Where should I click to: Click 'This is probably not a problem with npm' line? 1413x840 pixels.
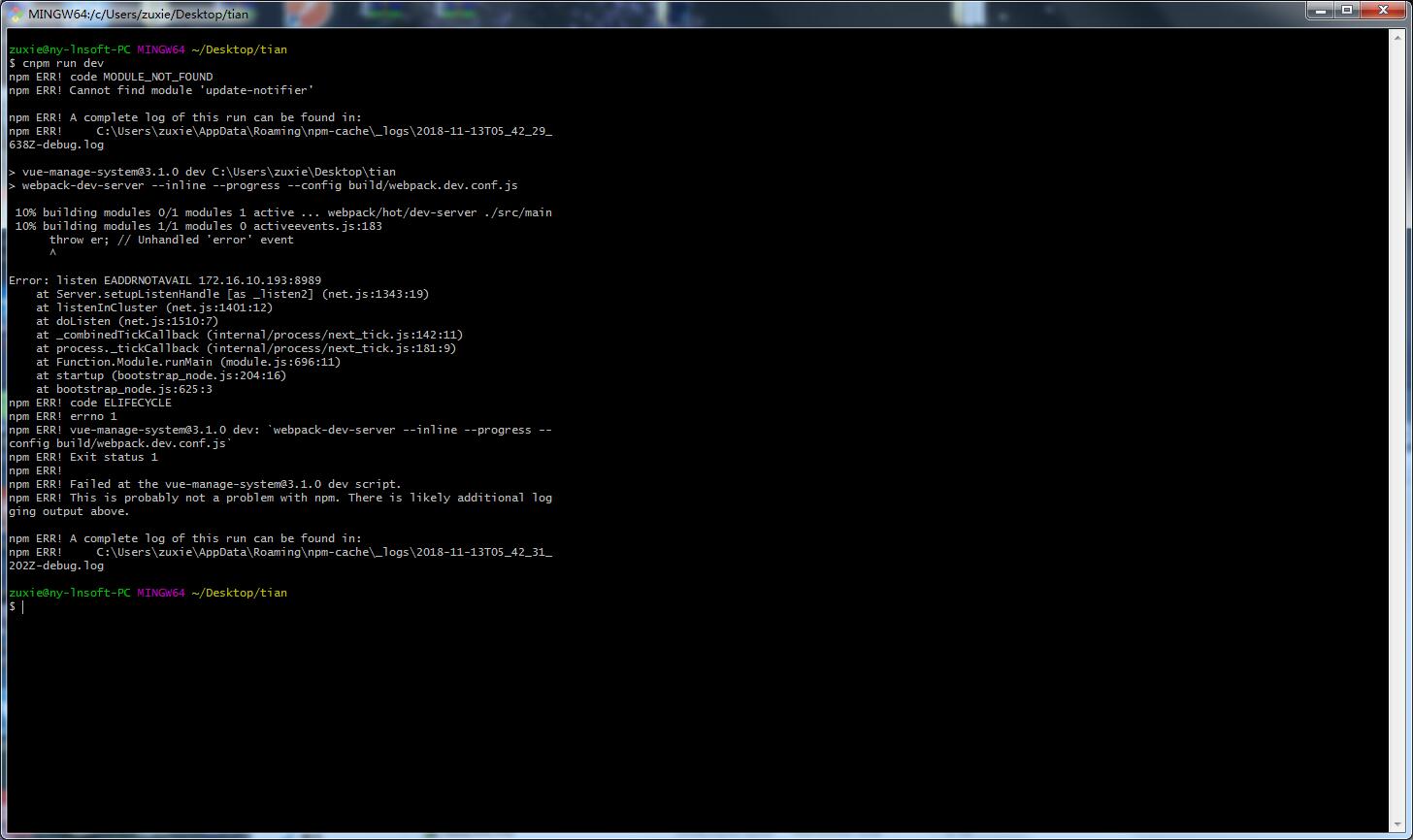(280, 498)
